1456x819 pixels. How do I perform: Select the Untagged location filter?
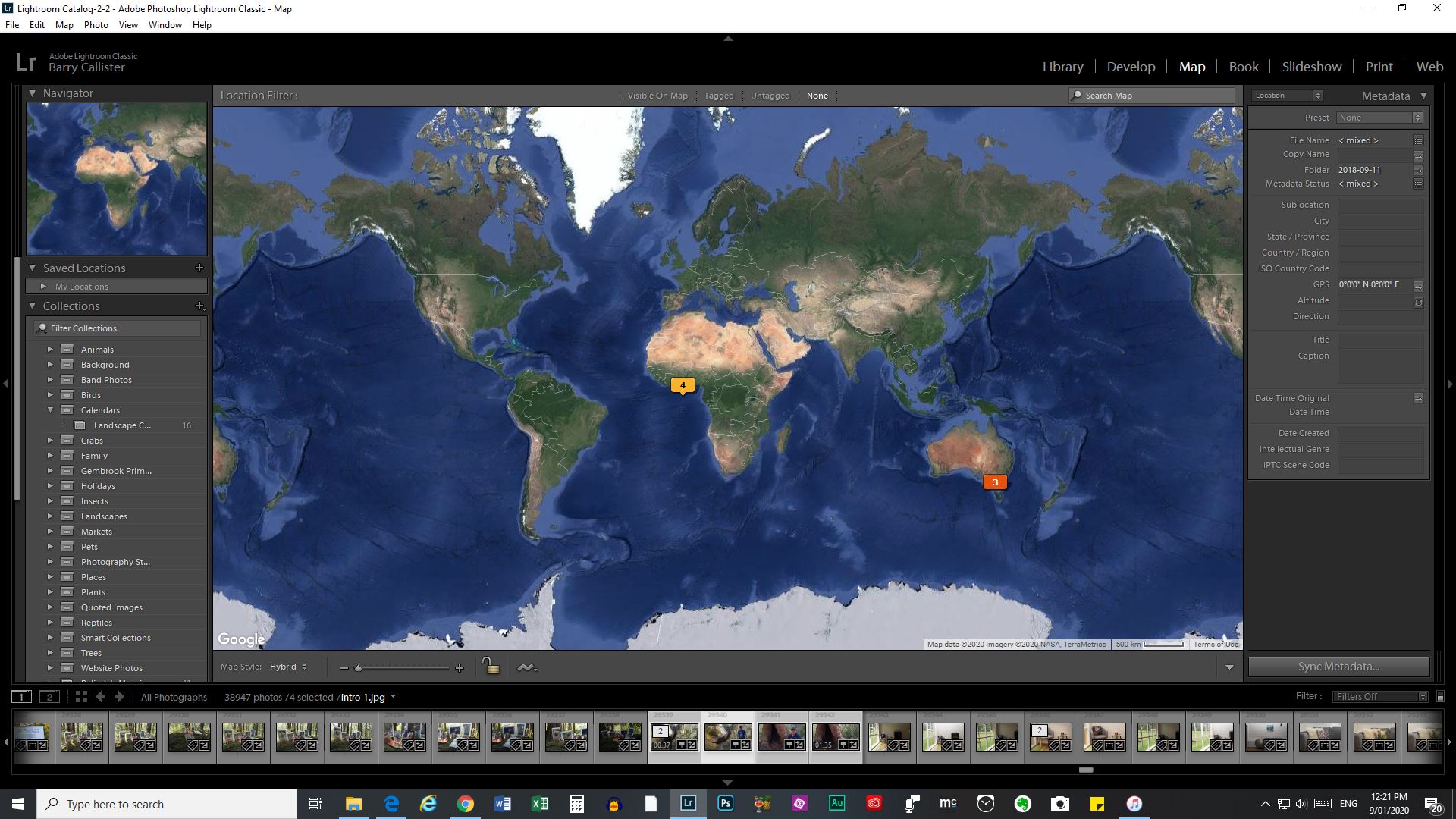770,96
